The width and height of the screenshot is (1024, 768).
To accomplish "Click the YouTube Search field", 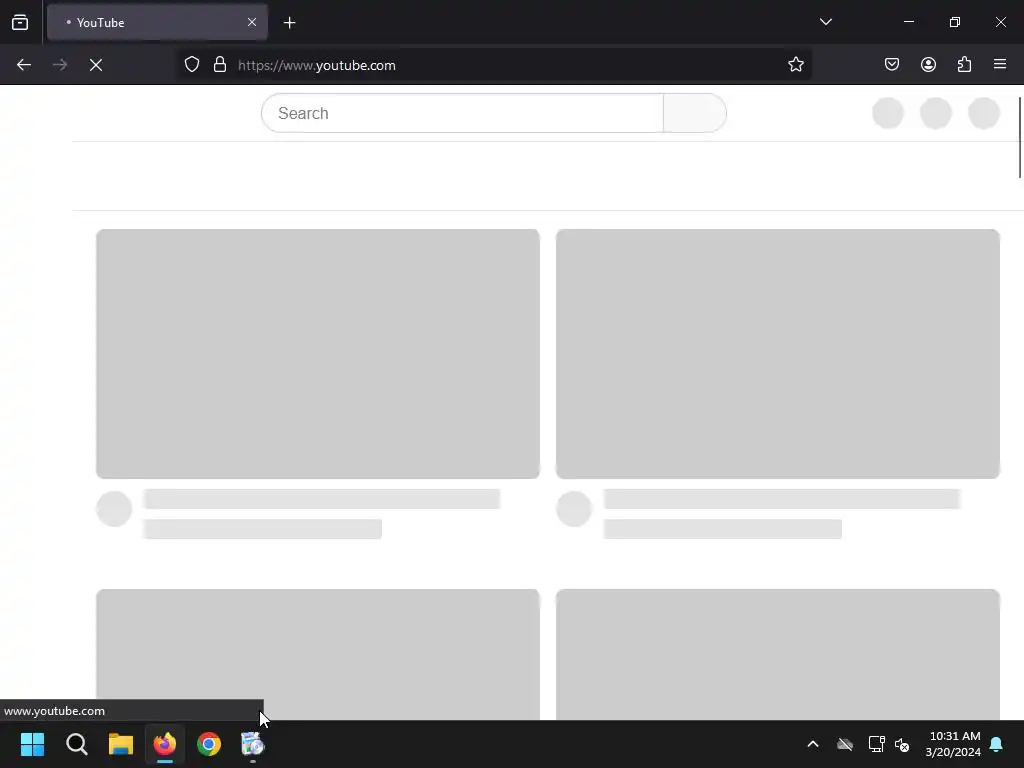I will (462, 113).
